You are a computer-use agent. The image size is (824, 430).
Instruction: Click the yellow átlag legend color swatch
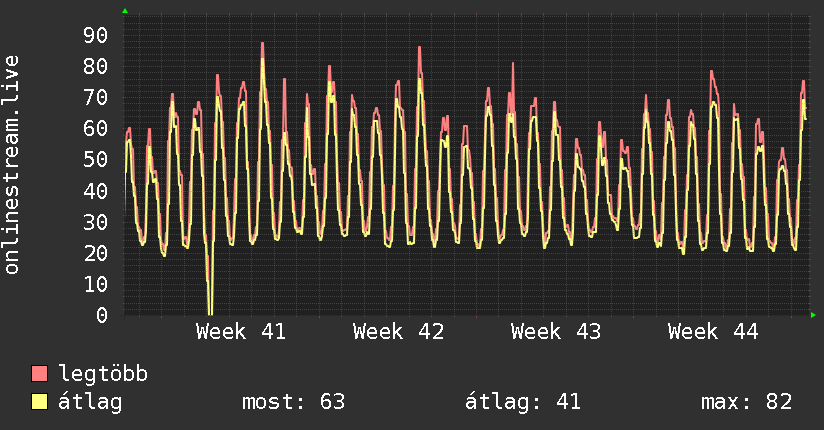point(39,401)
